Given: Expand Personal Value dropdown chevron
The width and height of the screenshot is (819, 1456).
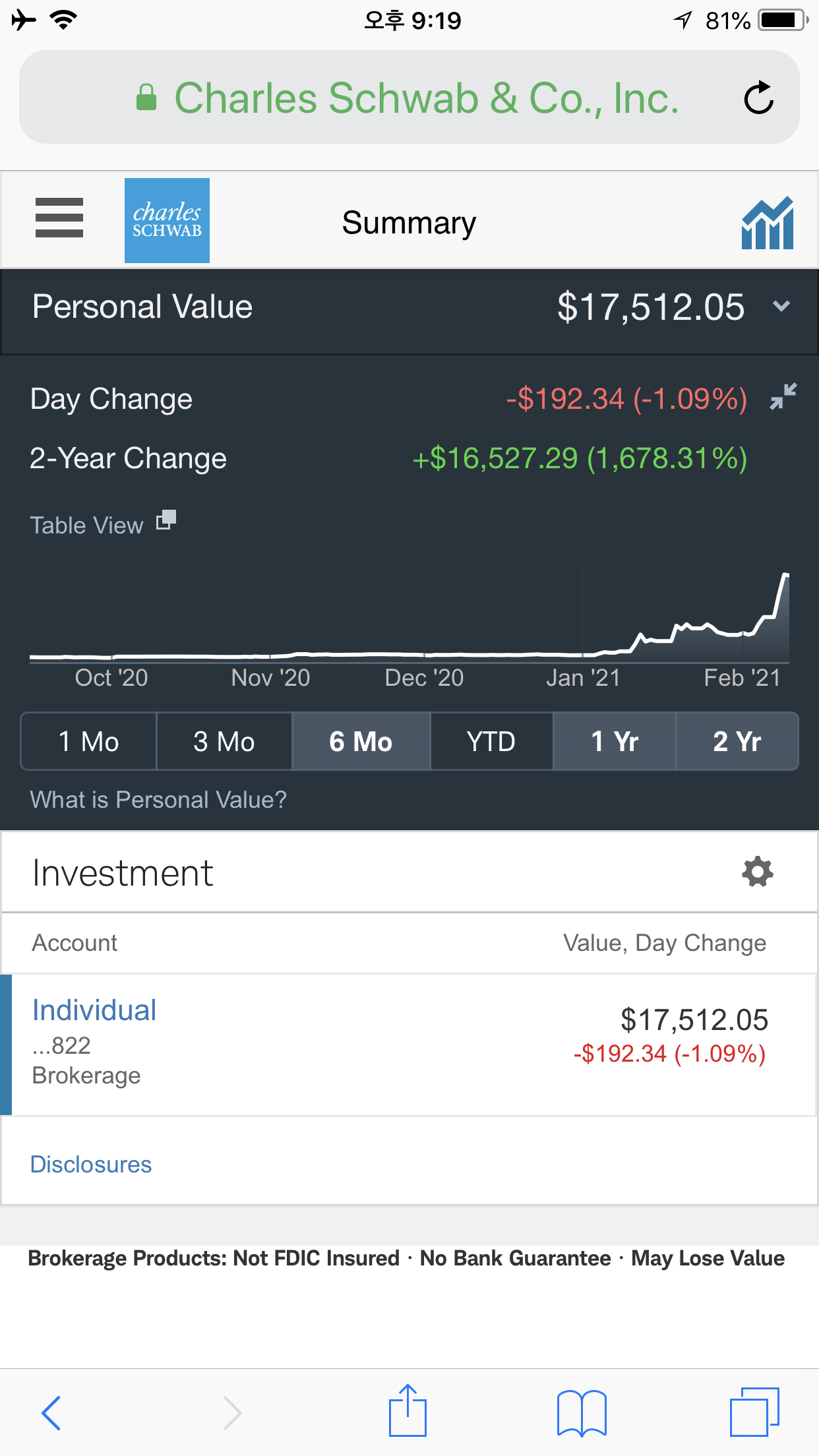Looking at the screenshot, I should point(781,306).
